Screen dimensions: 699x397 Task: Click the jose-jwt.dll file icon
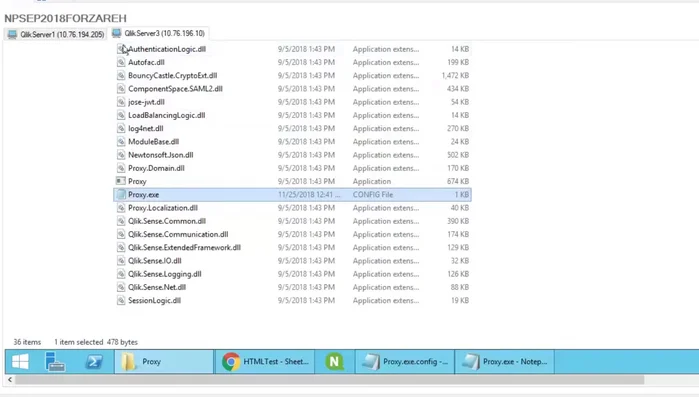[121, 102]
